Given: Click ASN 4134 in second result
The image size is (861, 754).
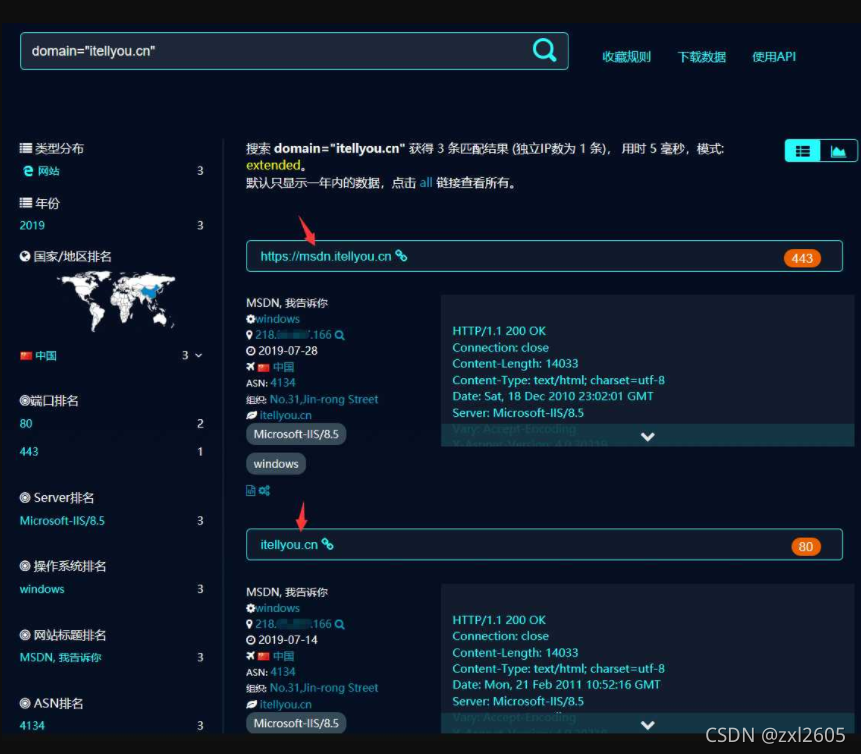Looking at the screenshot, I should [283, 672].
